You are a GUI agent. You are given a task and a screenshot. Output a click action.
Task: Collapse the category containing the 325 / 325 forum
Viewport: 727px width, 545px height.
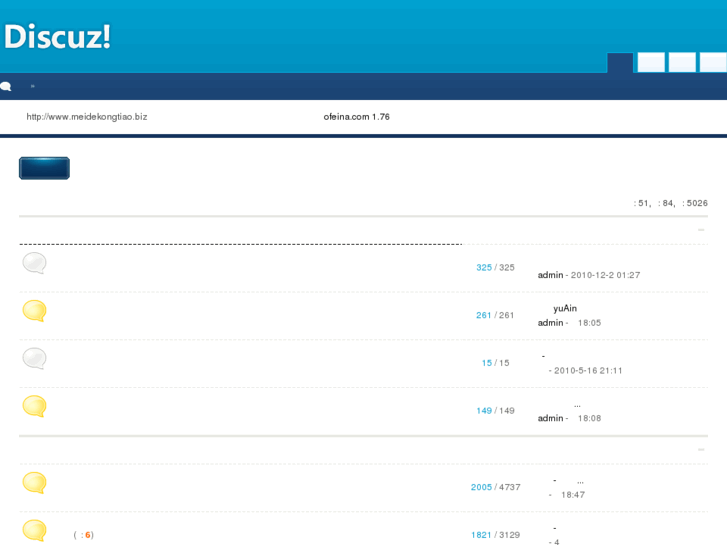coord(701,230)
